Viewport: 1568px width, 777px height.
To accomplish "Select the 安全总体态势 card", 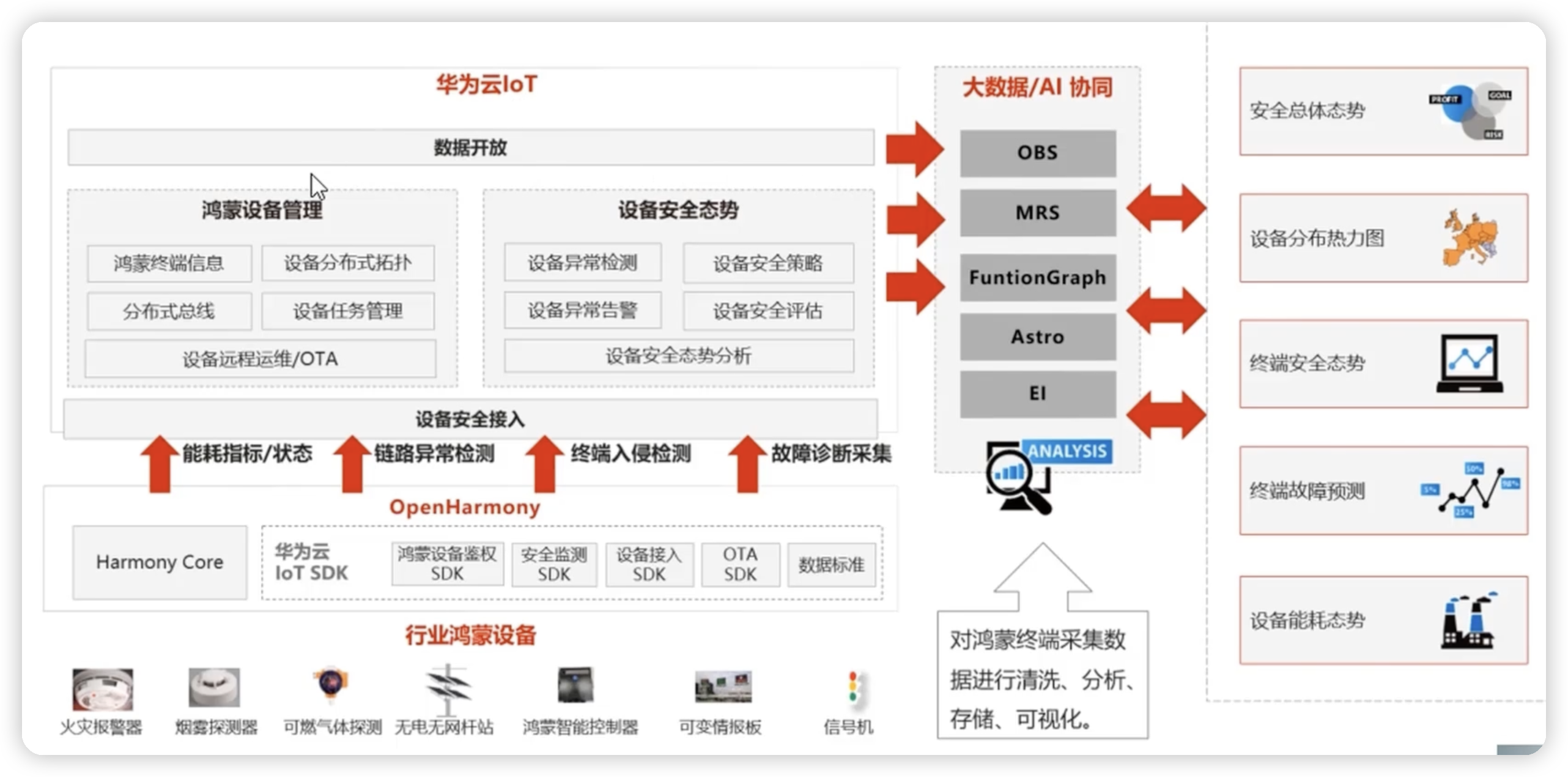I will click(x=1383, y=111).
